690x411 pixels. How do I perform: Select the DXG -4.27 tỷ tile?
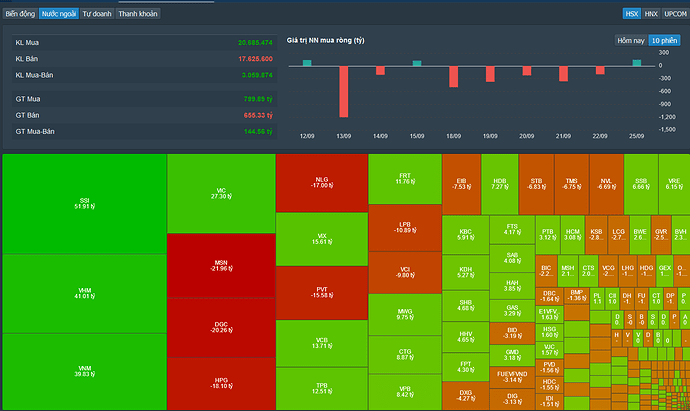pos(466,396)
